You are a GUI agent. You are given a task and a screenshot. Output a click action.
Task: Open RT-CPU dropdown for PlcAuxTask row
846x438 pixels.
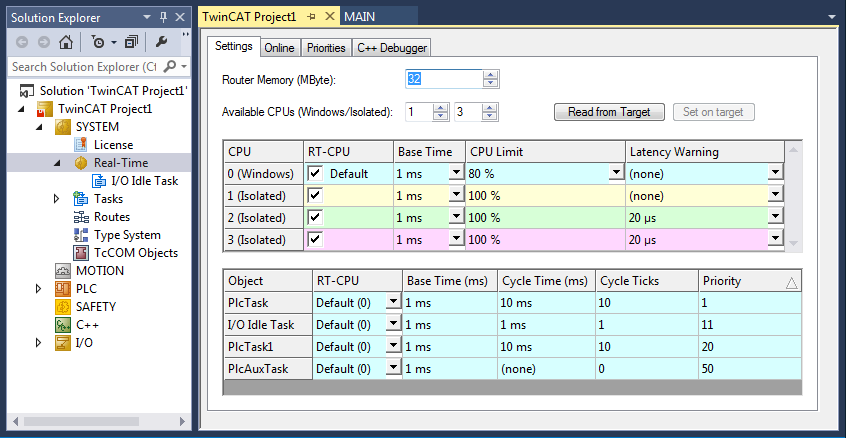(x=394, y=368)
